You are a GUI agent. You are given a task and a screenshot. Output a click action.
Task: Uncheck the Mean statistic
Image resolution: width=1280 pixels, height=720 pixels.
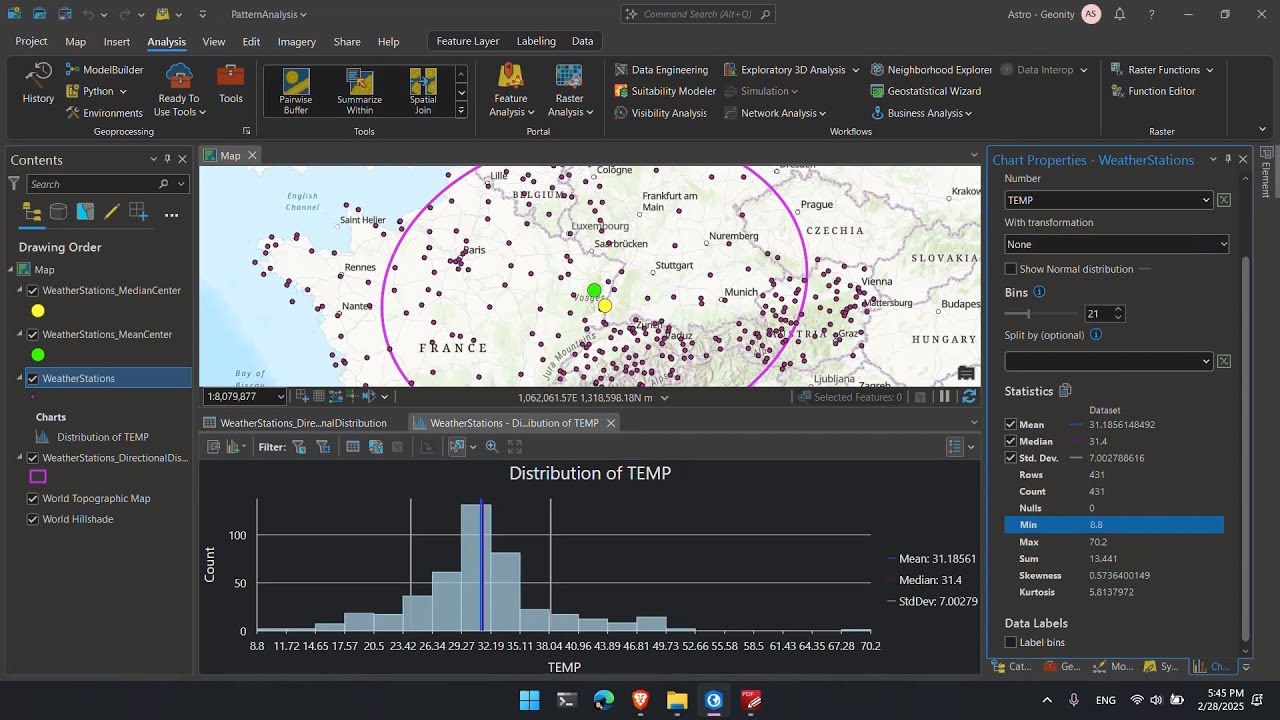pyautogui.click(x=1010, y=425)
